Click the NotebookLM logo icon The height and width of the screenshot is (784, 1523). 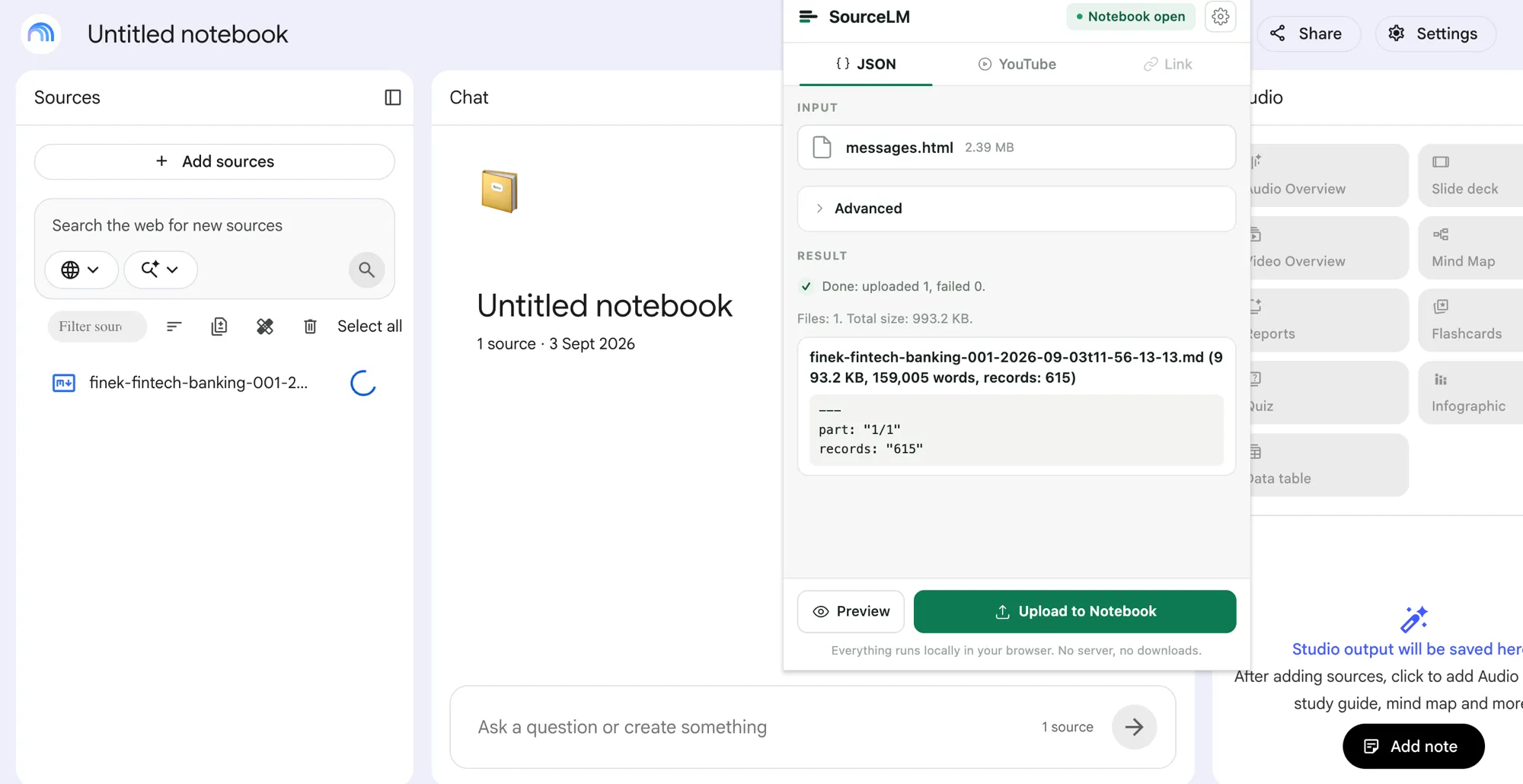[41, 33]
